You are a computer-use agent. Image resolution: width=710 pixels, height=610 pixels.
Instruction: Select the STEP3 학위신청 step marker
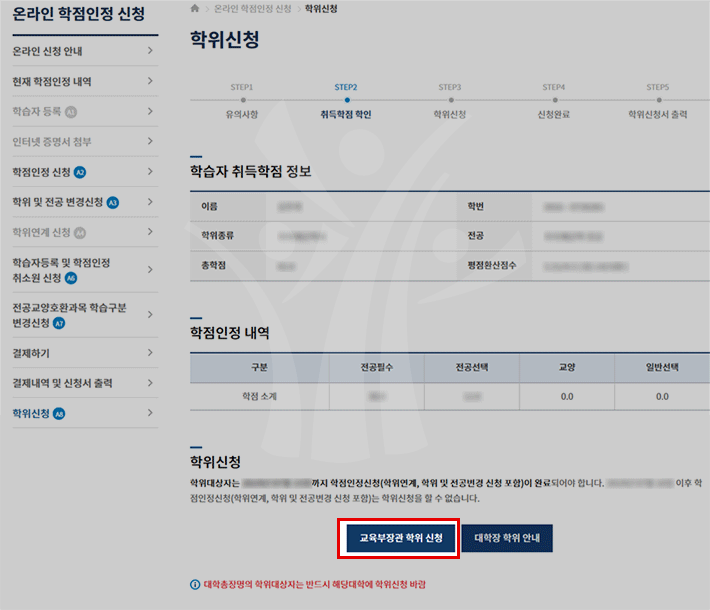pyautogui.click(x=450, y=101)
